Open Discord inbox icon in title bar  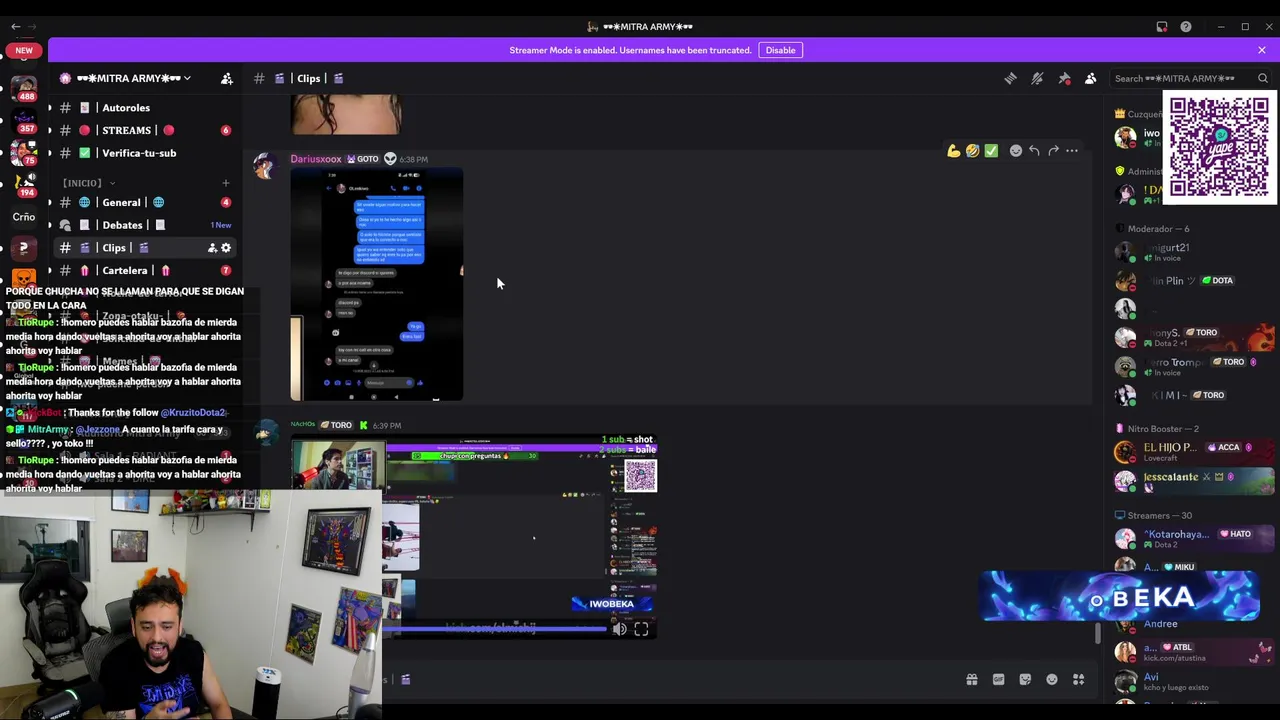click(x=1162, y=27)
